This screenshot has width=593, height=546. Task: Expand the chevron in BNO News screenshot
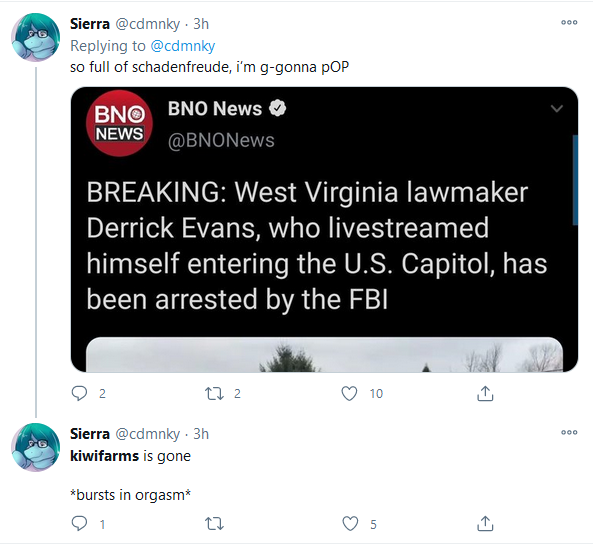(x=557, y=109)
